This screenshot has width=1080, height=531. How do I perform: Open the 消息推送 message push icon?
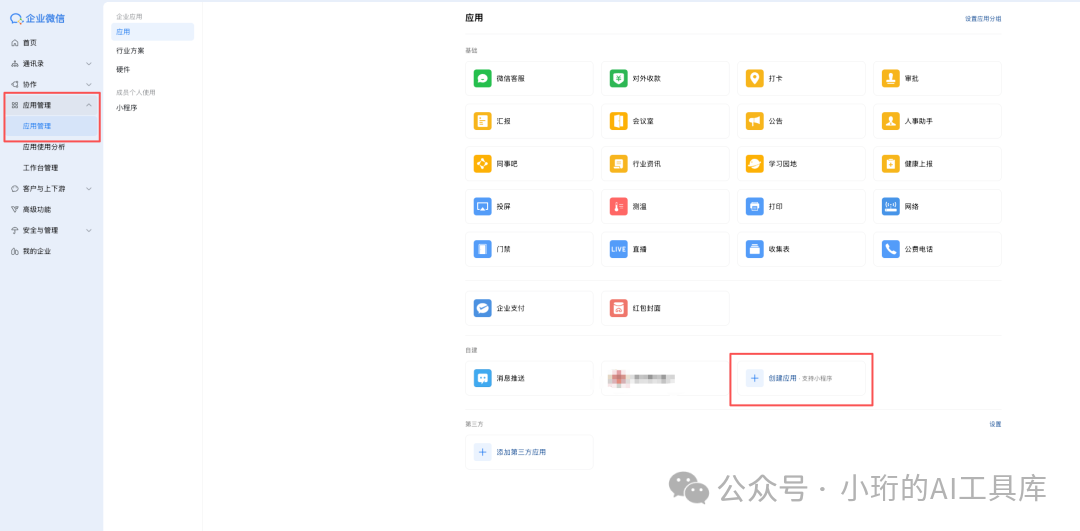point(482,378)
